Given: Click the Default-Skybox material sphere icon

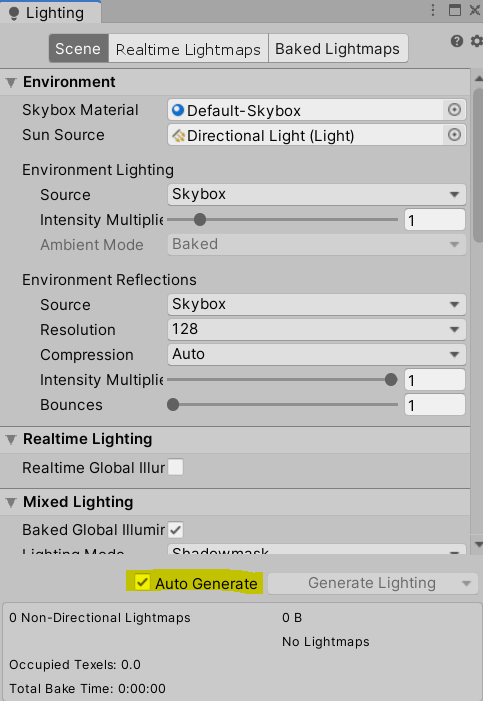Looking at the screenshot, I should (x=178, y=110).
